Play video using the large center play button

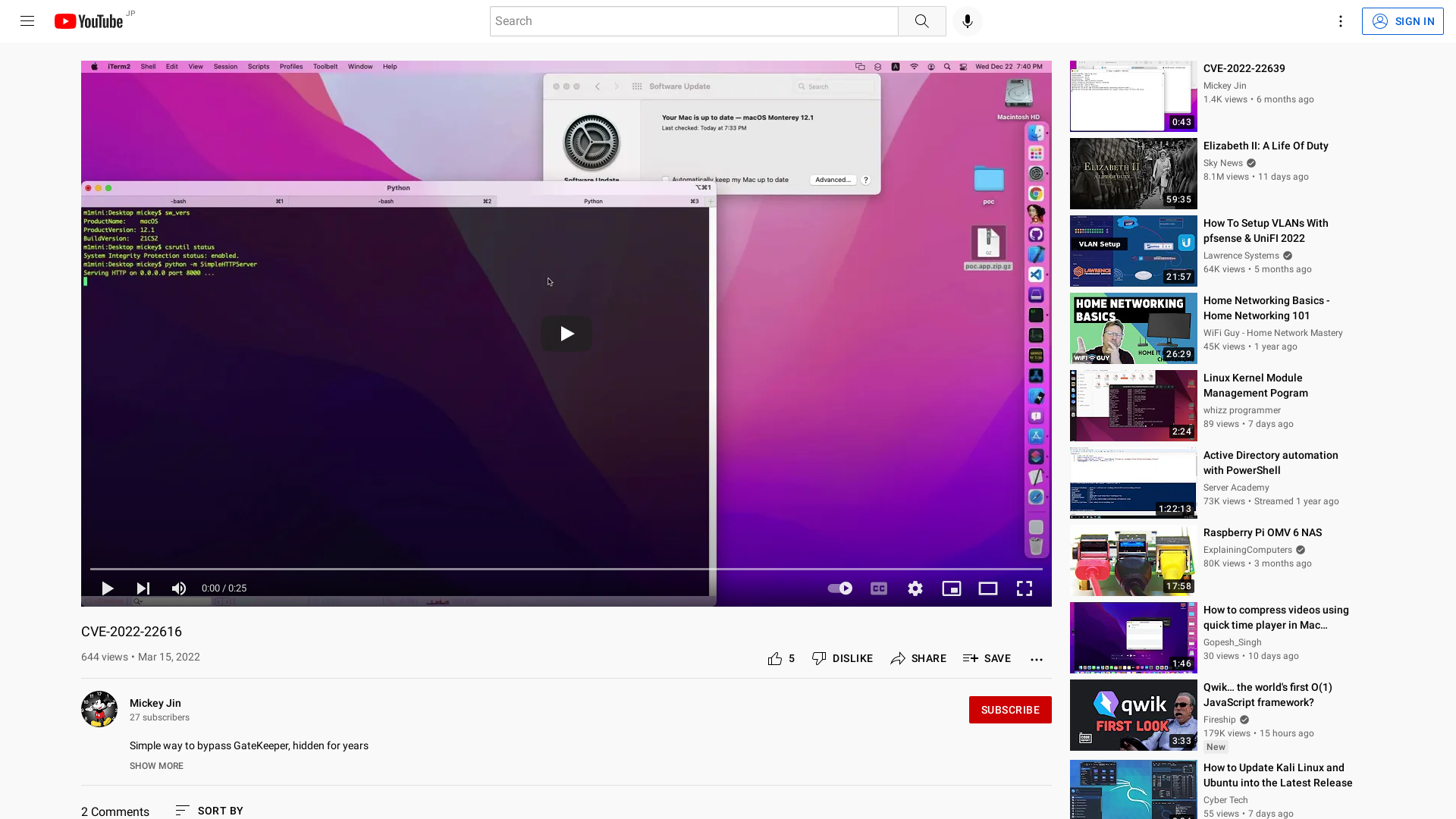566,334
